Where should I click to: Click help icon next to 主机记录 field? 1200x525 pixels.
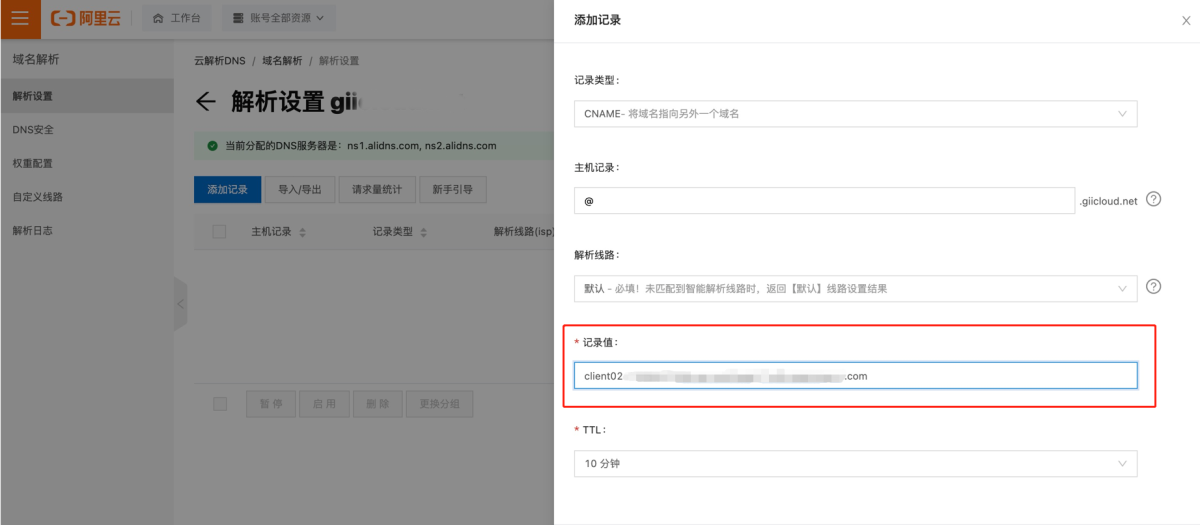point(1153,199)
